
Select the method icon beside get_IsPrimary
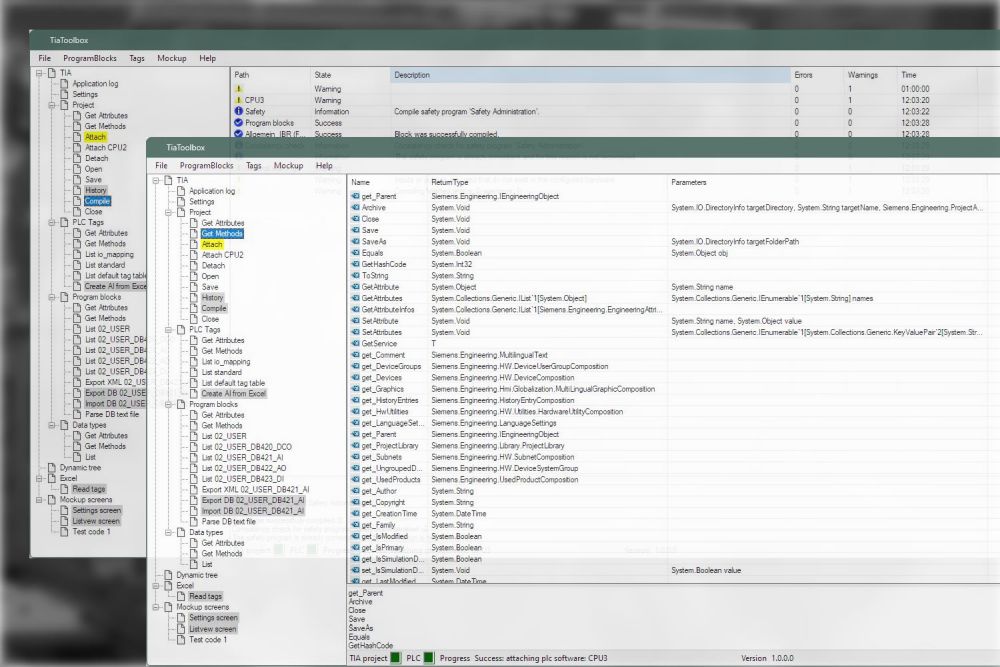(355, 548)
